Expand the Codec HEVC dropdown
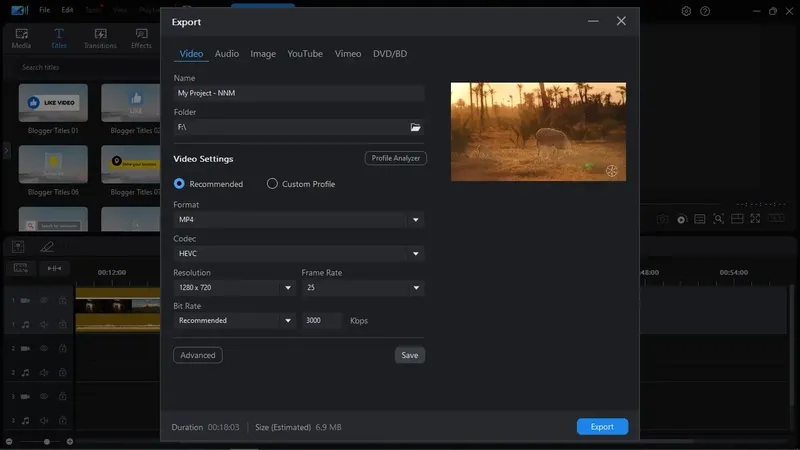This screenshot has width=800, height=450. coord(298,254)
